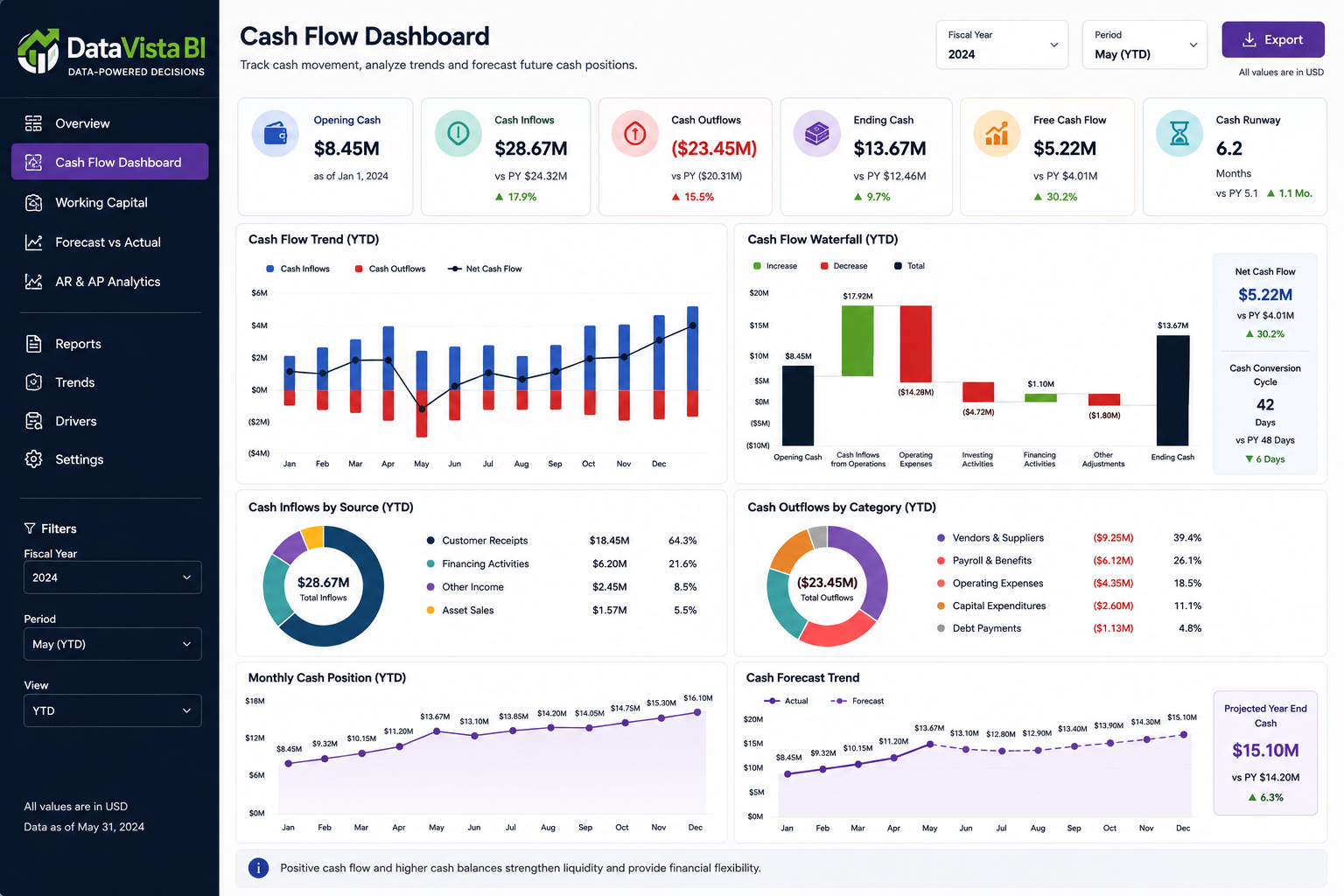1344x896 pixels.
Task: Click the Cash Inflows down-arrow icon
Action: 458,134
